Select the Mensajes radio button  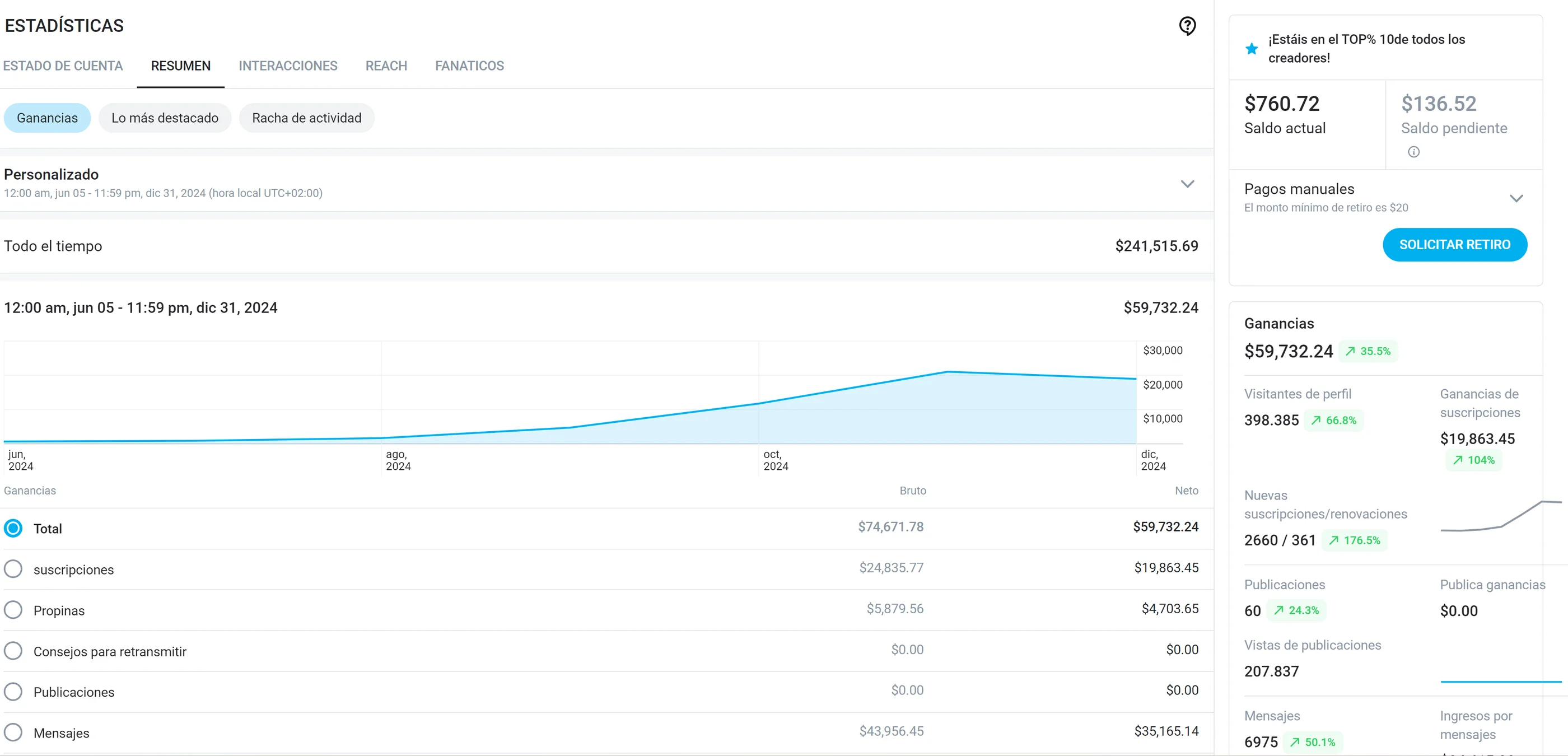click(13, 732)
